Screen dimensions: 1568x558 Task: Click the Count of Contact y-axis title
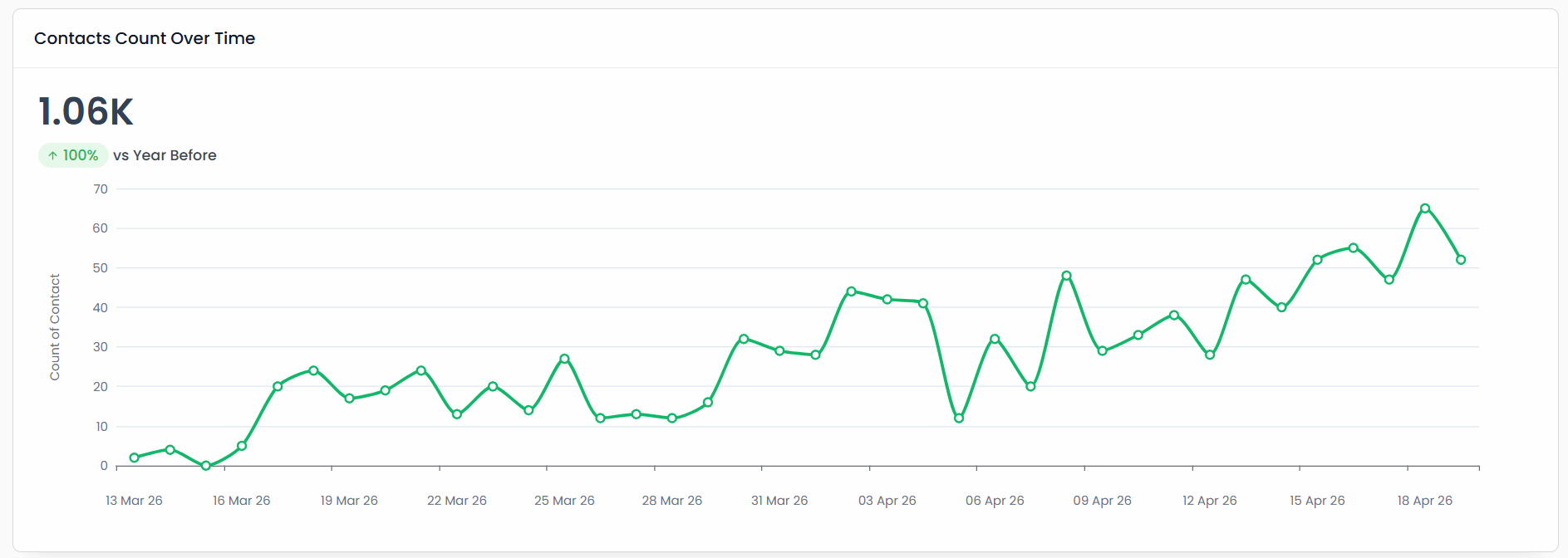(x=55, y=327)
